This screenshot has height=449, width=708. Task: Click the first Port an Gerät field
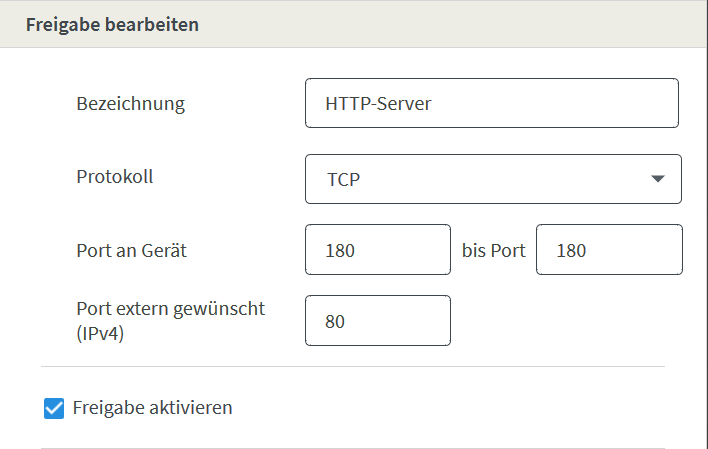click(377, 249)
